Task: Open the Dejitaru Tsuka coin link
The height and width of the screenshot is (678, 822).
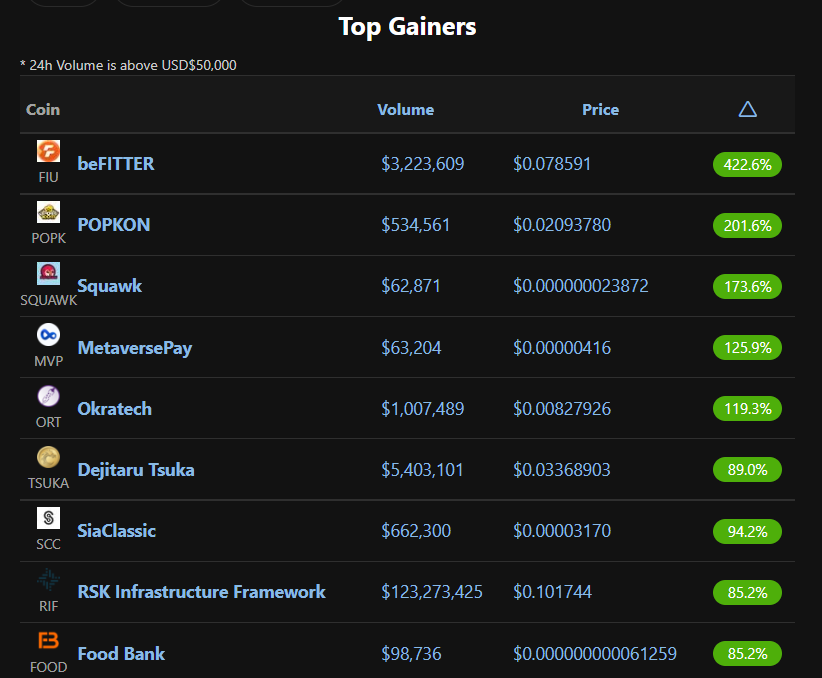Action: point(136,470)
